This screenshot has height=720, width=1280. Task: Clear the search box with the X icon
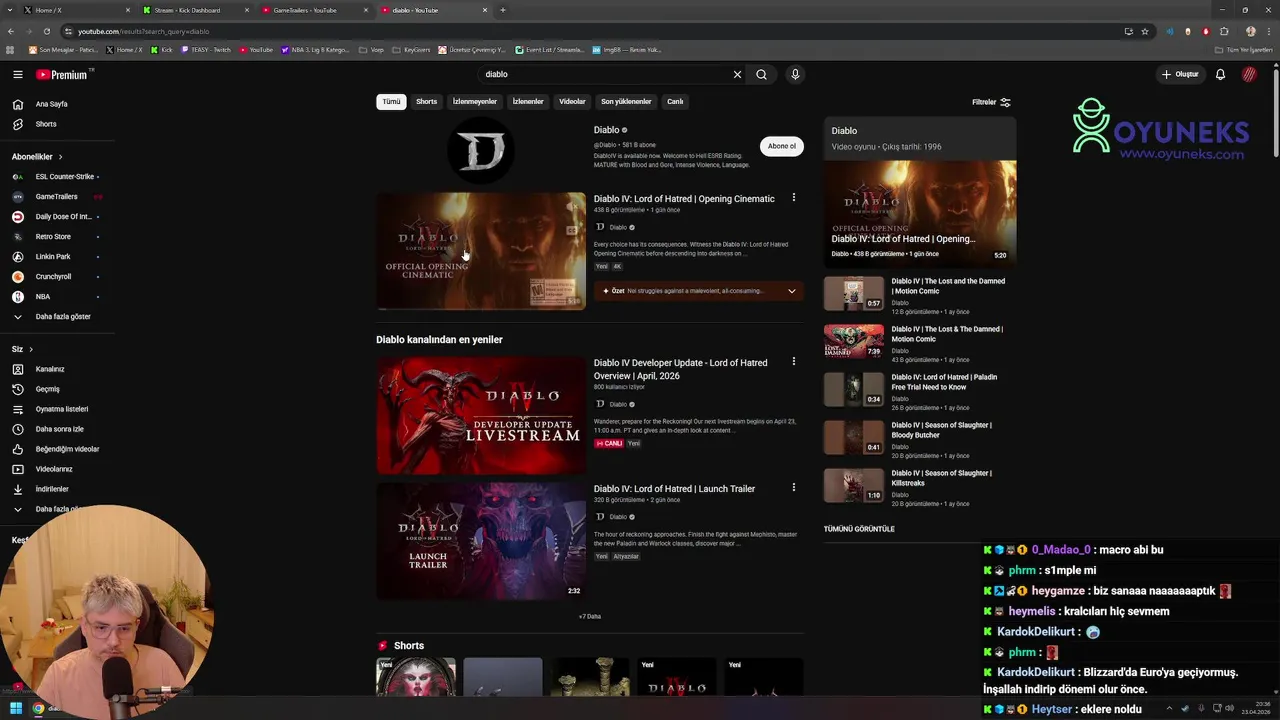click(737, 74)
